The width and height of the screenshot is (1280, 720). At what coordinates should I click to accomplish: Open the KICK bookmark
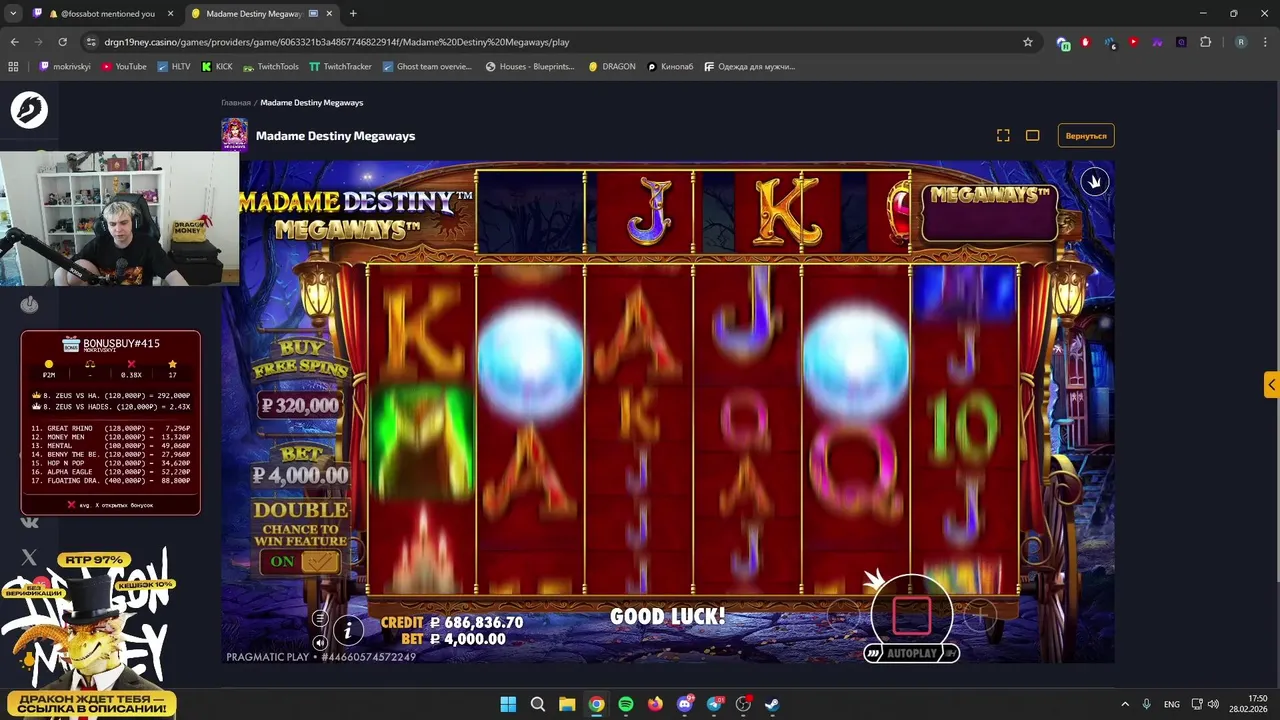click(217, 66)
